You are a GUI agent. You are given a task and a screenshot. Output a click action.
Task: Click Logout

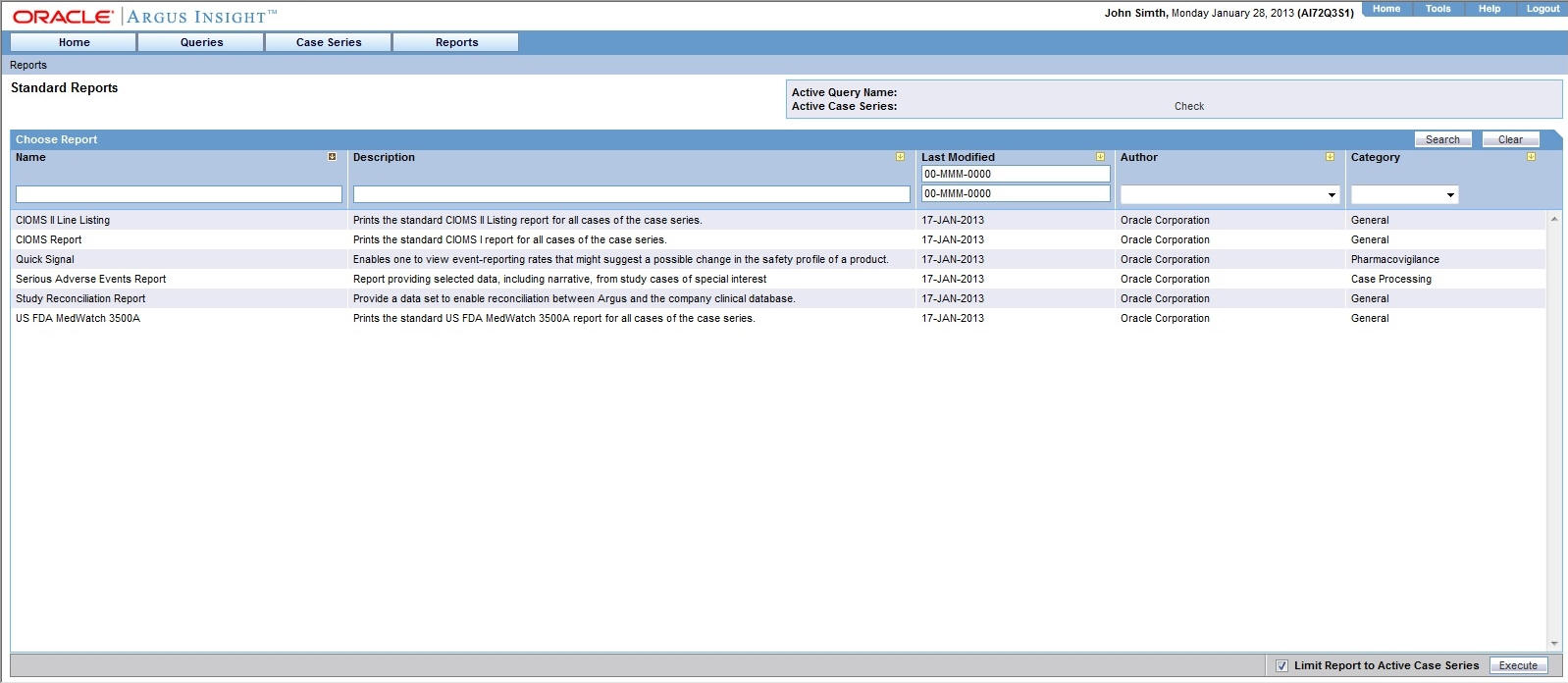[x=1542, y=9]
